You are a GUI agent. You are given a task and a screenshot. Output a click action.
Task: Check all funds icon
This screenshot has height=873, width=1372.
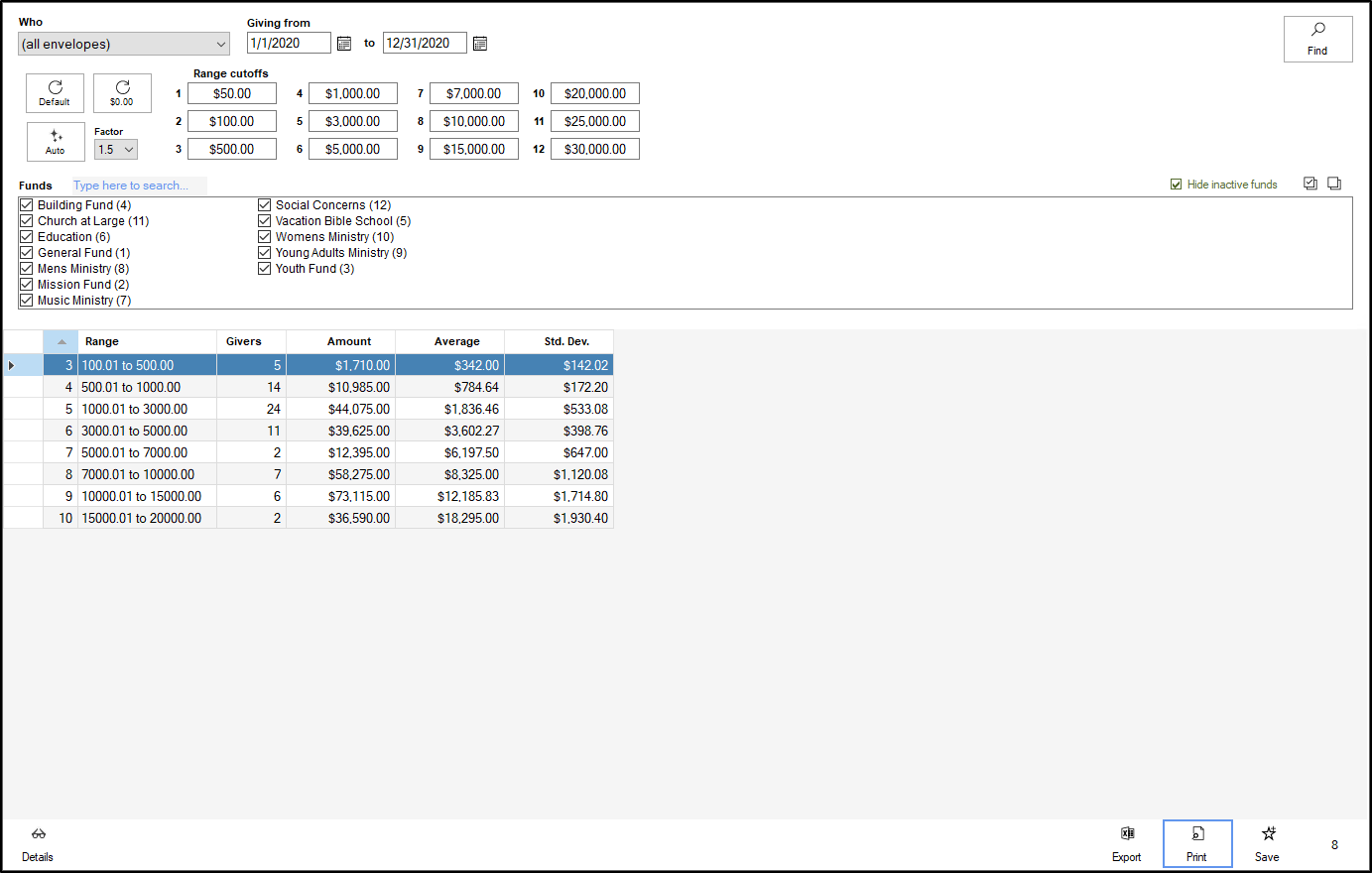1310,184
